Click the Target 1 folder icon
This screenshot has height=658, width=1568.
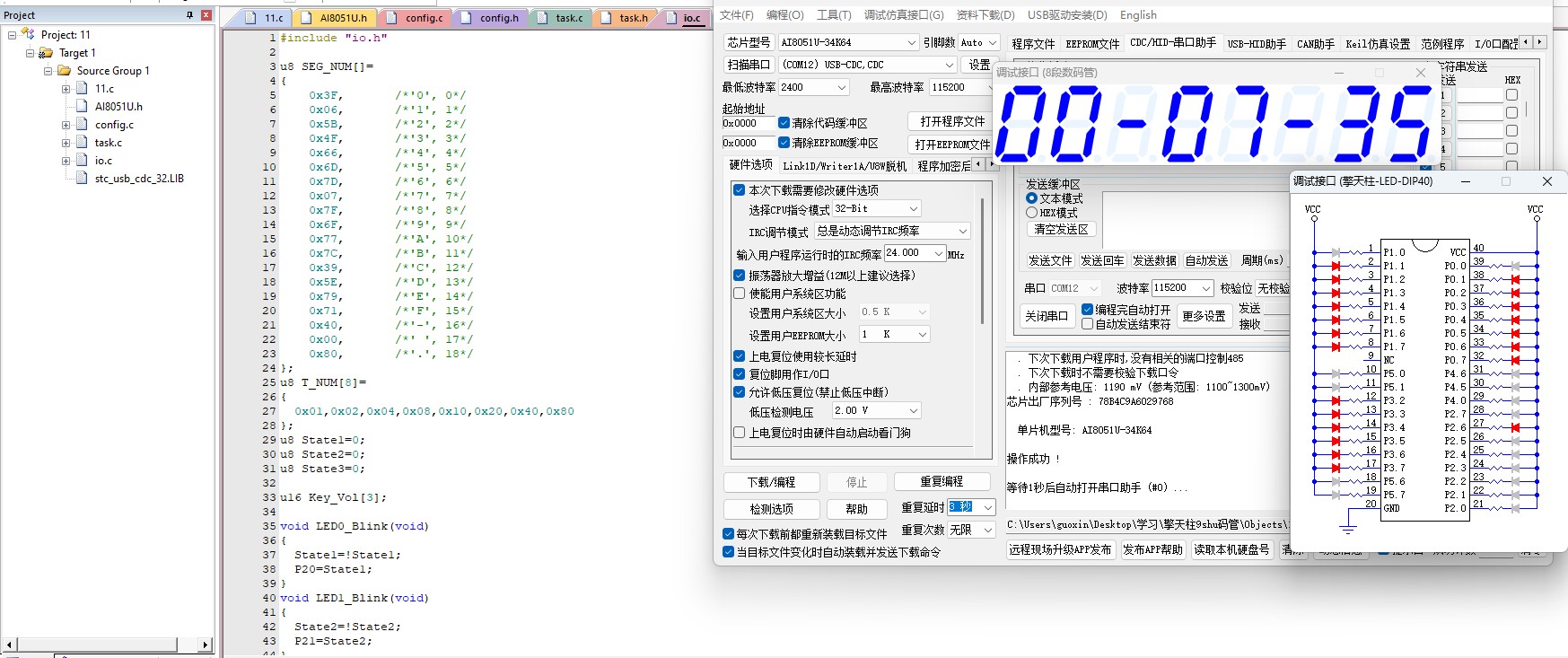[46, 53]
